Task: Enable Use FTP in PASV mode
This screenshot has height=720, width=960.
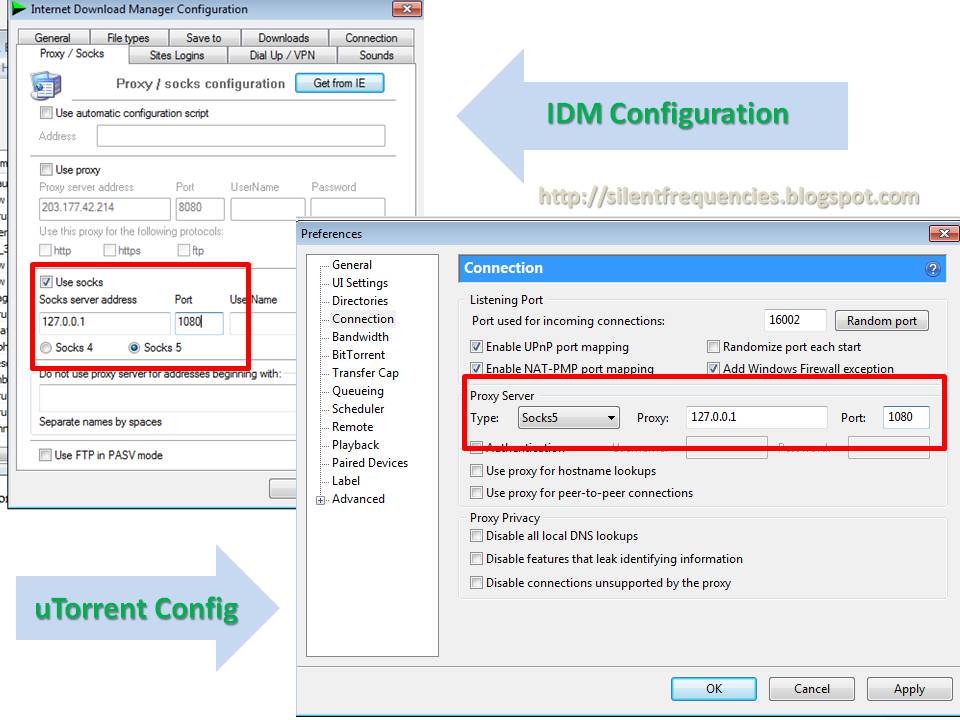Action: [45, 455]
